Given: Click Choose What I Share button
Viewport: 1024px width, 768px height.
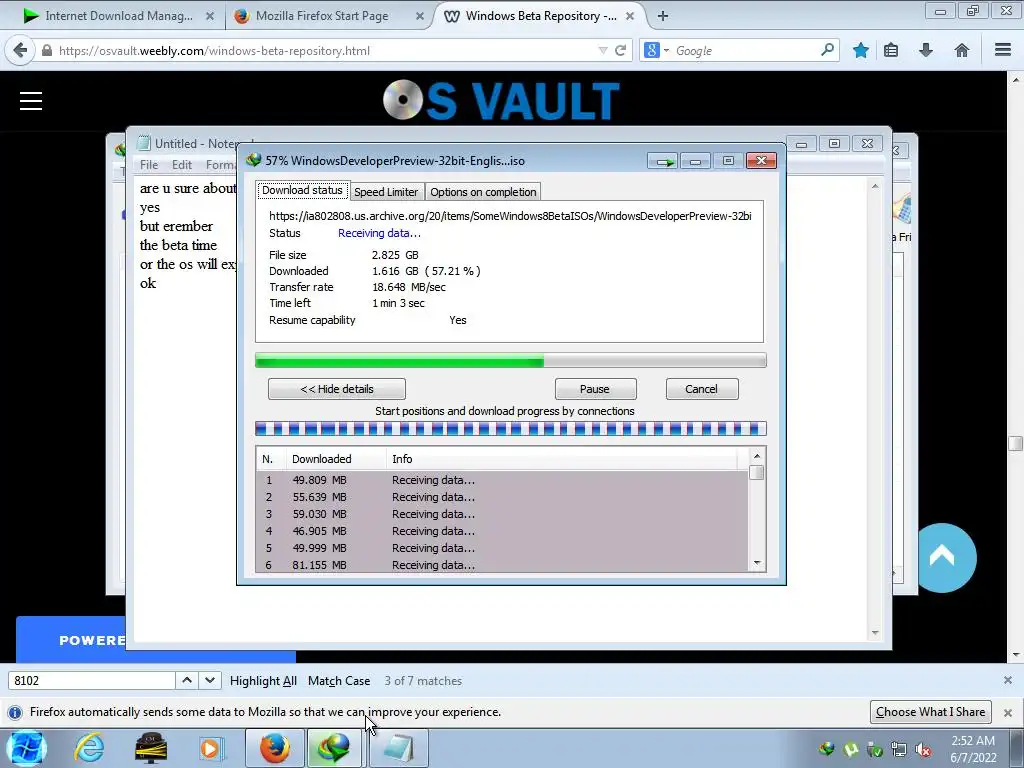Looking at the screenshot, I should click(x=931, y=712).
